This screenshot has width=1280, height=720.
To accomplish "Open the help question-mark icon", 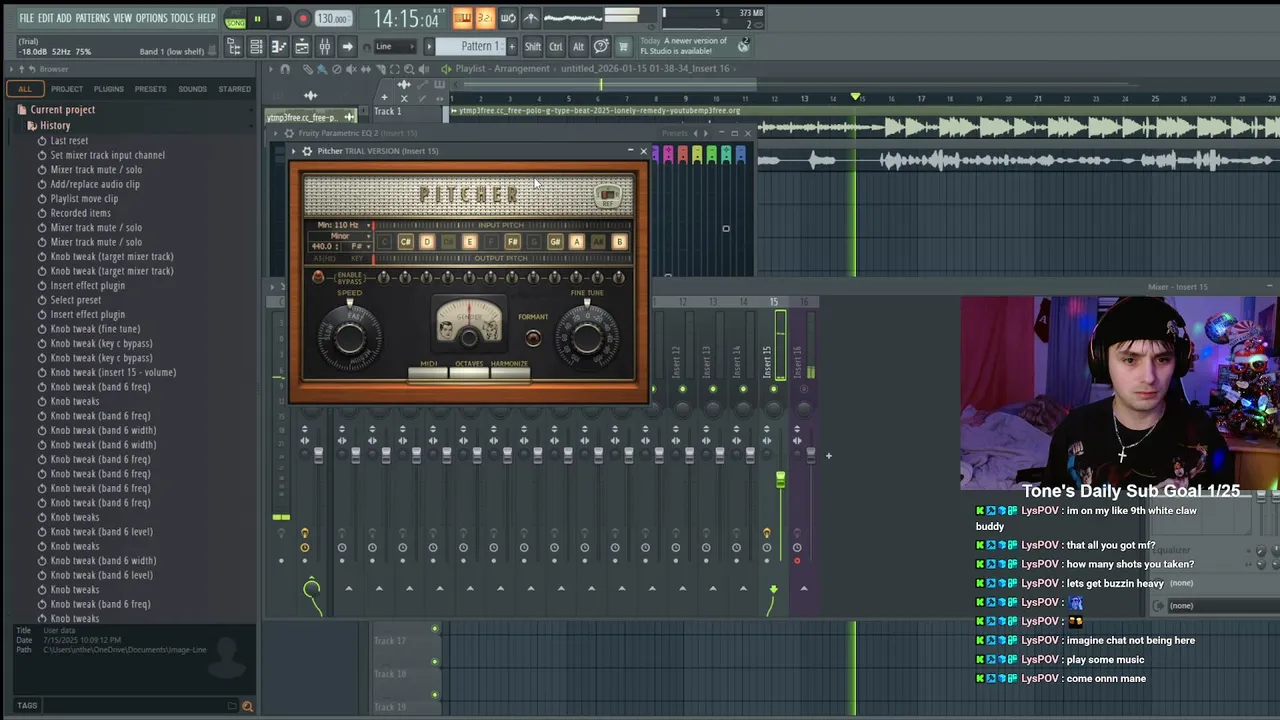I will tap(601, 47).
